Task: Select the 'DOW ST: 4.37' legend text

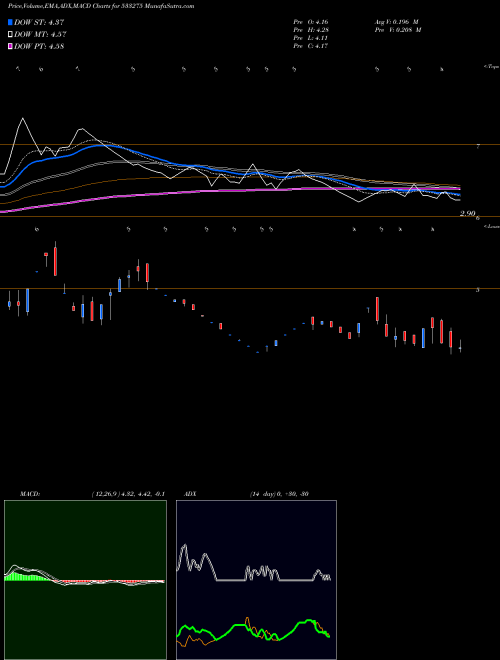Action: [x=39, y=22]
